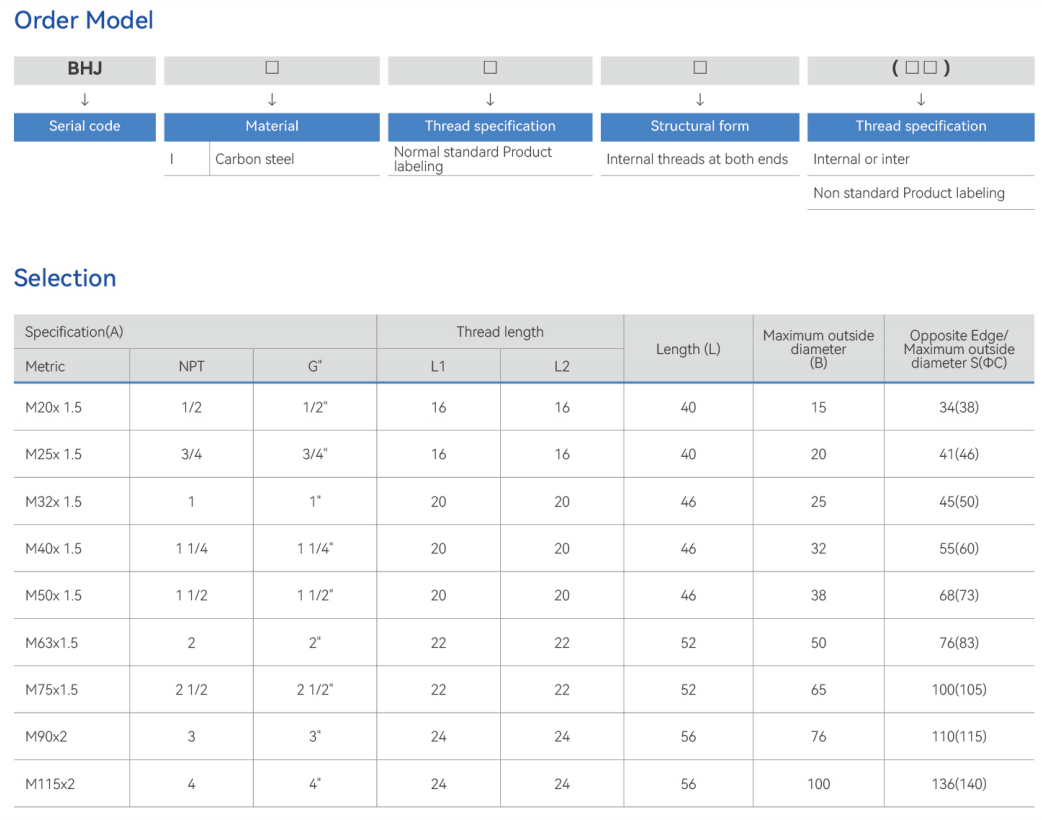Click the '68(73)' opposite edge value

coord(959,595)
